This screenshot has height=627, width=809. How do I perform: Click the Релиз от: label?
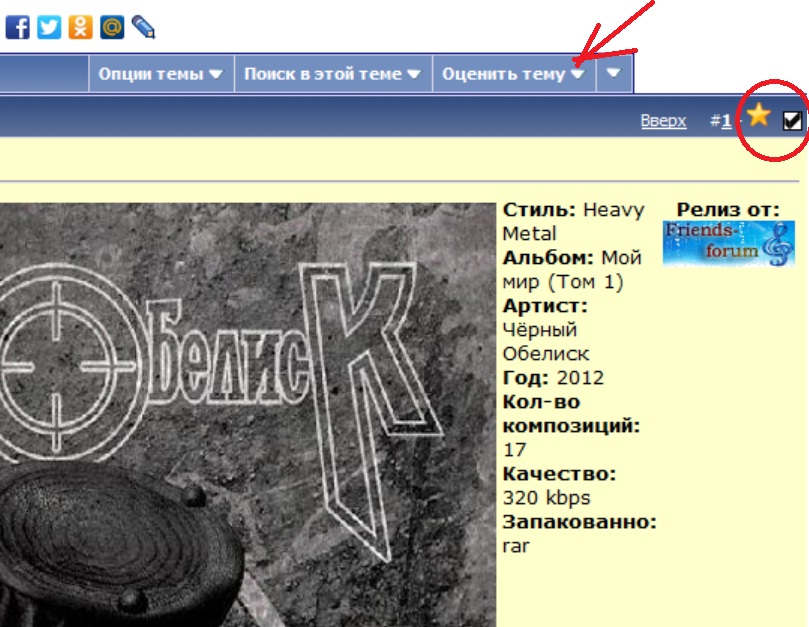[x=728, y=210]
